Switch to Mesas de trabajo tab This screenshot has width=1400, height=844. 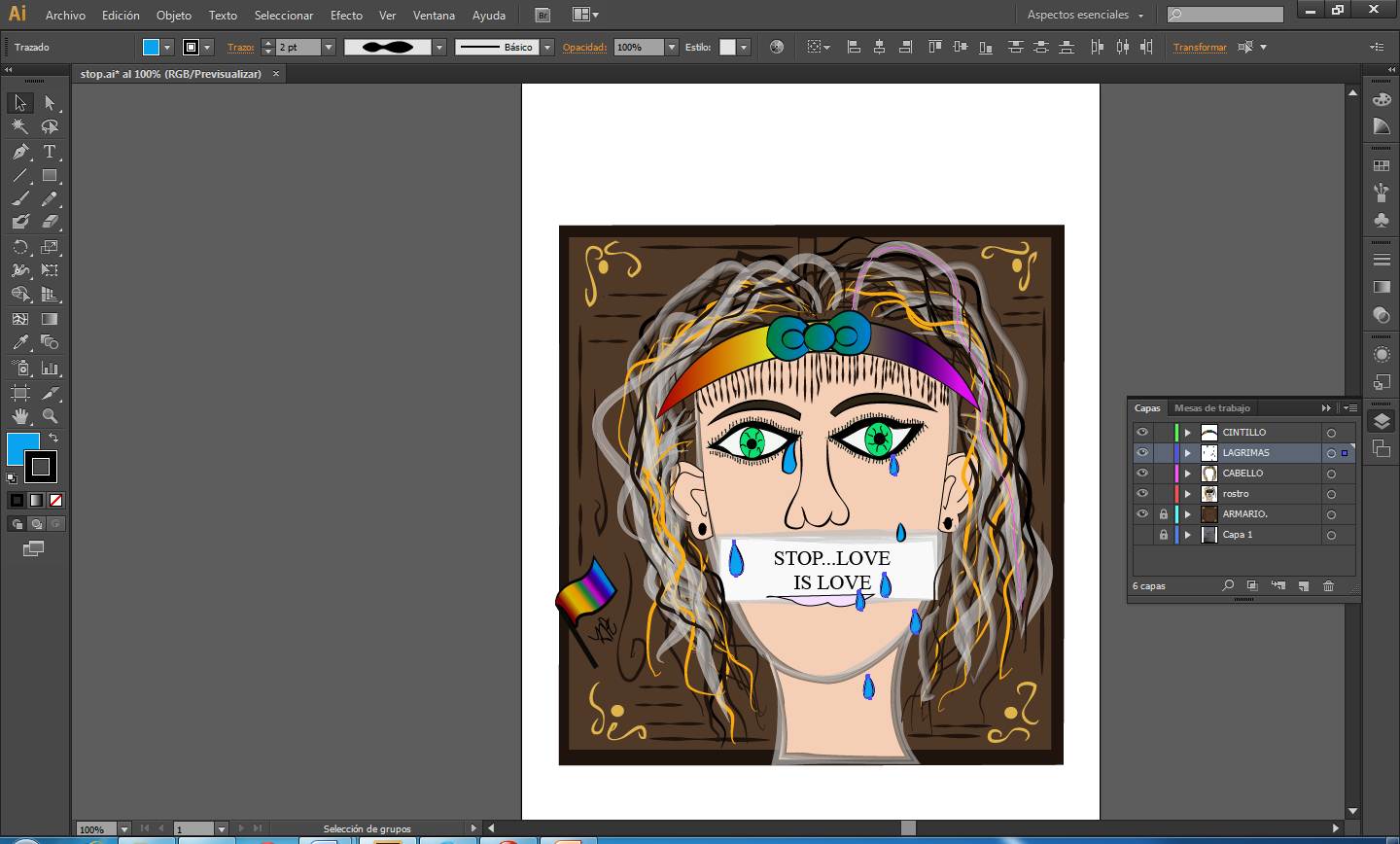[1211, 408]
